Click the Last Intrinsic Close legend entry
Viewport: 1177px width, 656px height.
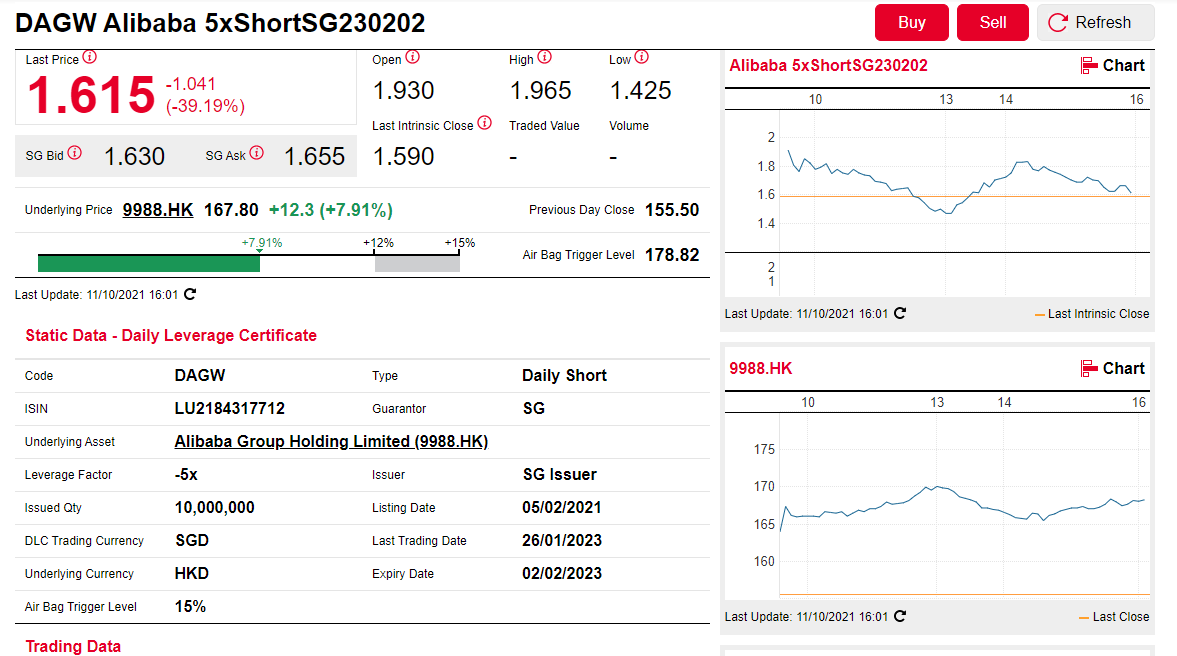[x=1091, y=314]
